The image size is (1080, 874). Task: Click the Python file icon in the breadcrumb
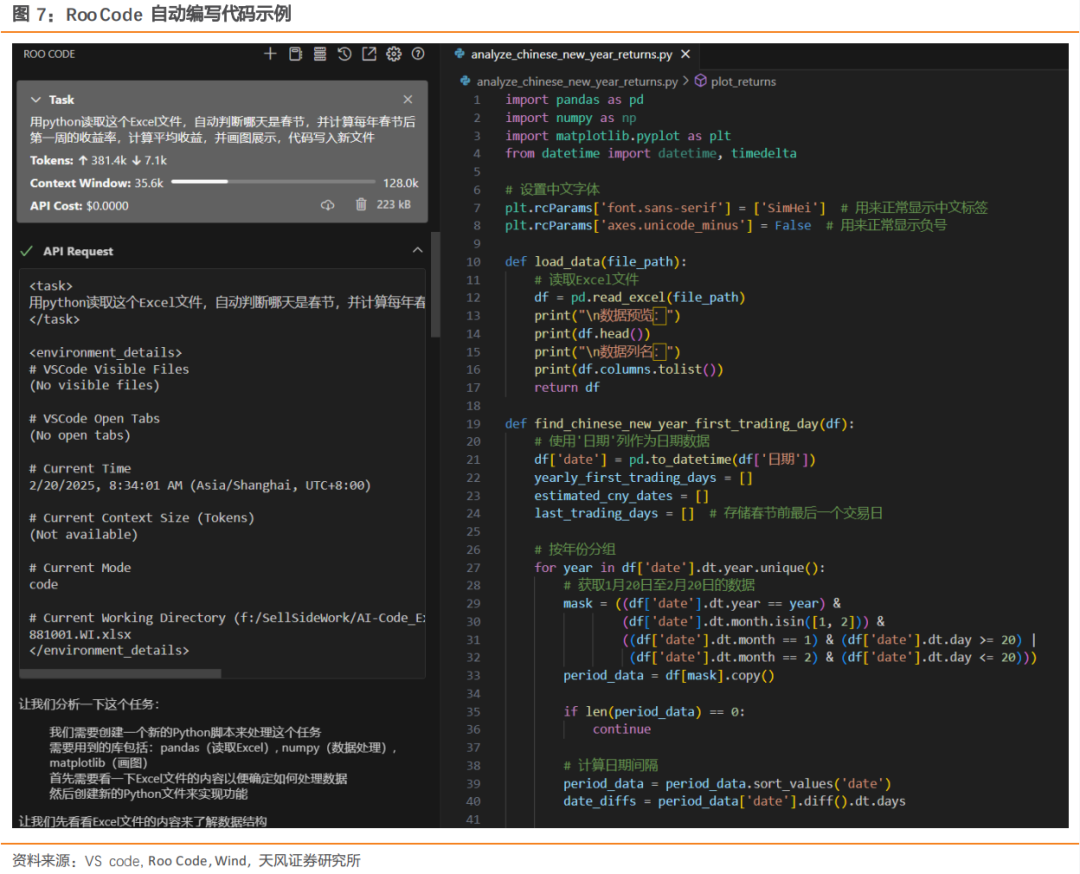[x=466, y=81]
